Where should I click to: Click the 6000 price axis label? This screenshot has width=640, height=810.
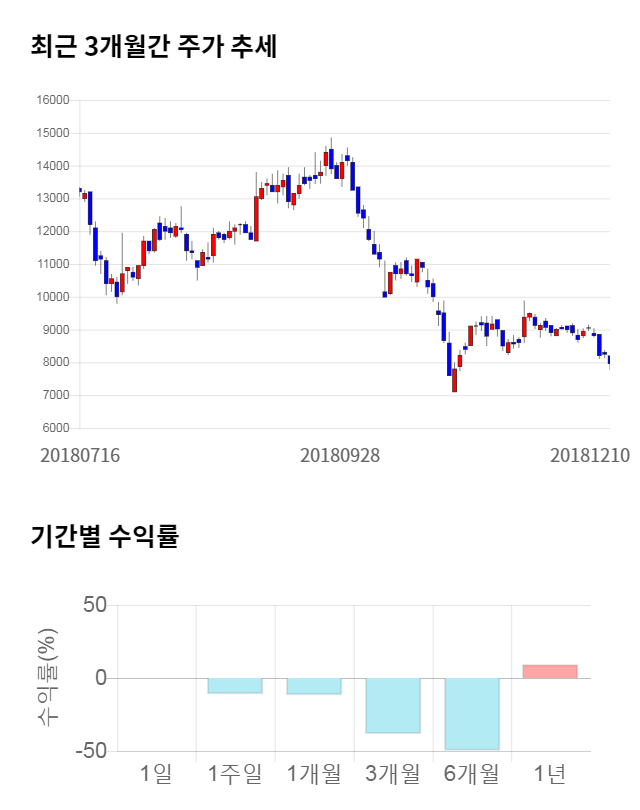[54, 428]
